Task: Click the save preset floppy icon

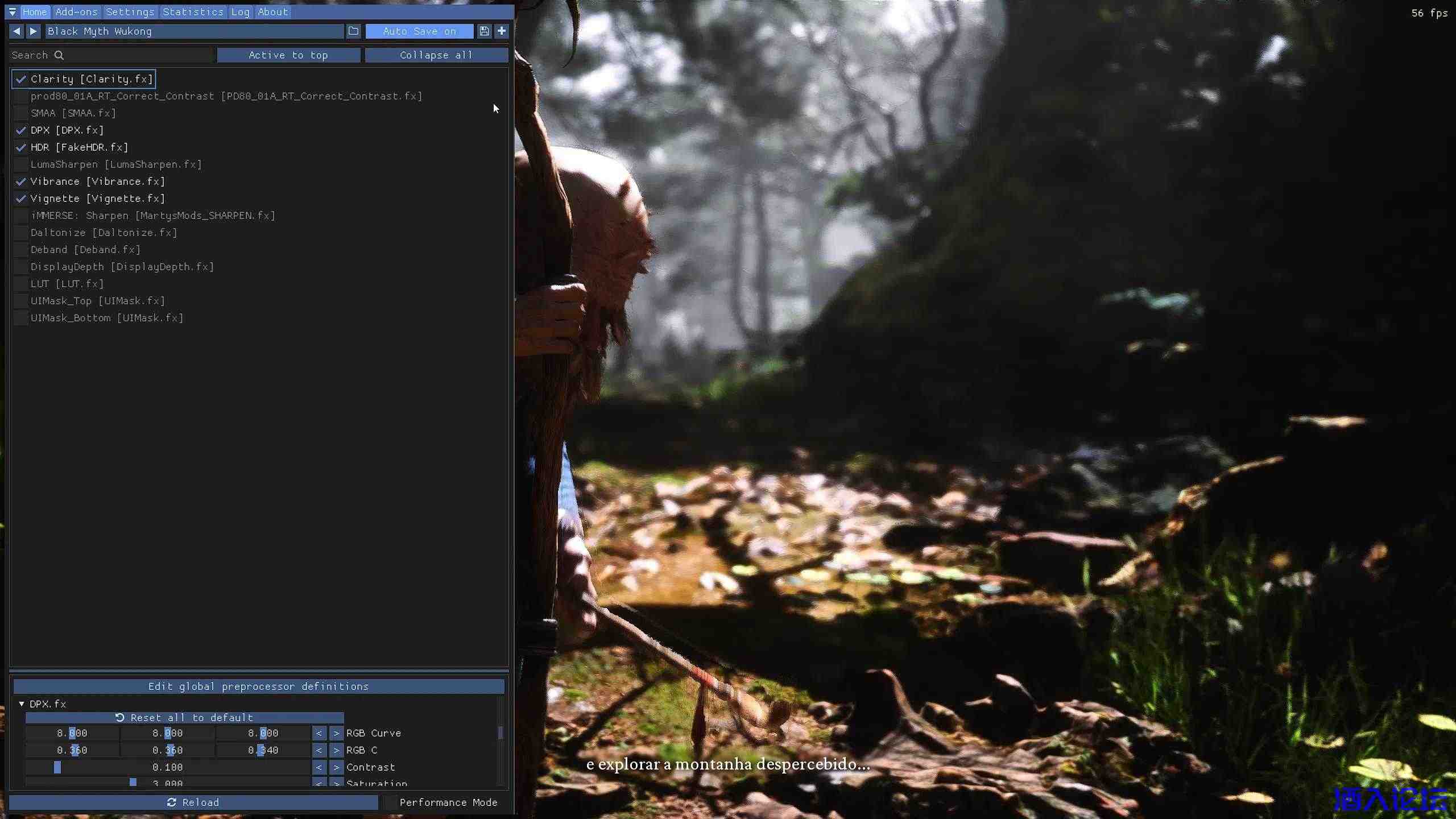Action: pos(484,31)
